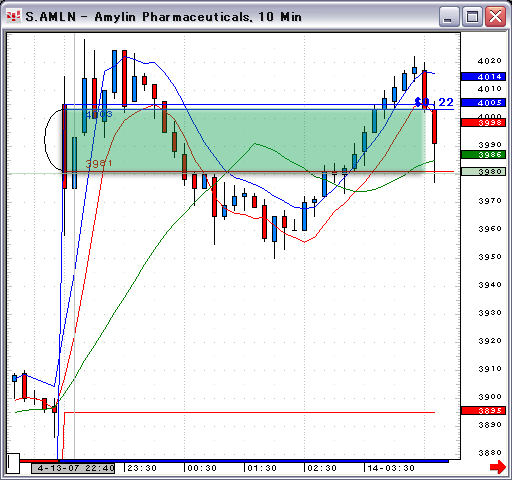The height and width of the screenshot is (480, 512).
Task: Click the 3930 price scale label
Action: (x=490, y=313)
